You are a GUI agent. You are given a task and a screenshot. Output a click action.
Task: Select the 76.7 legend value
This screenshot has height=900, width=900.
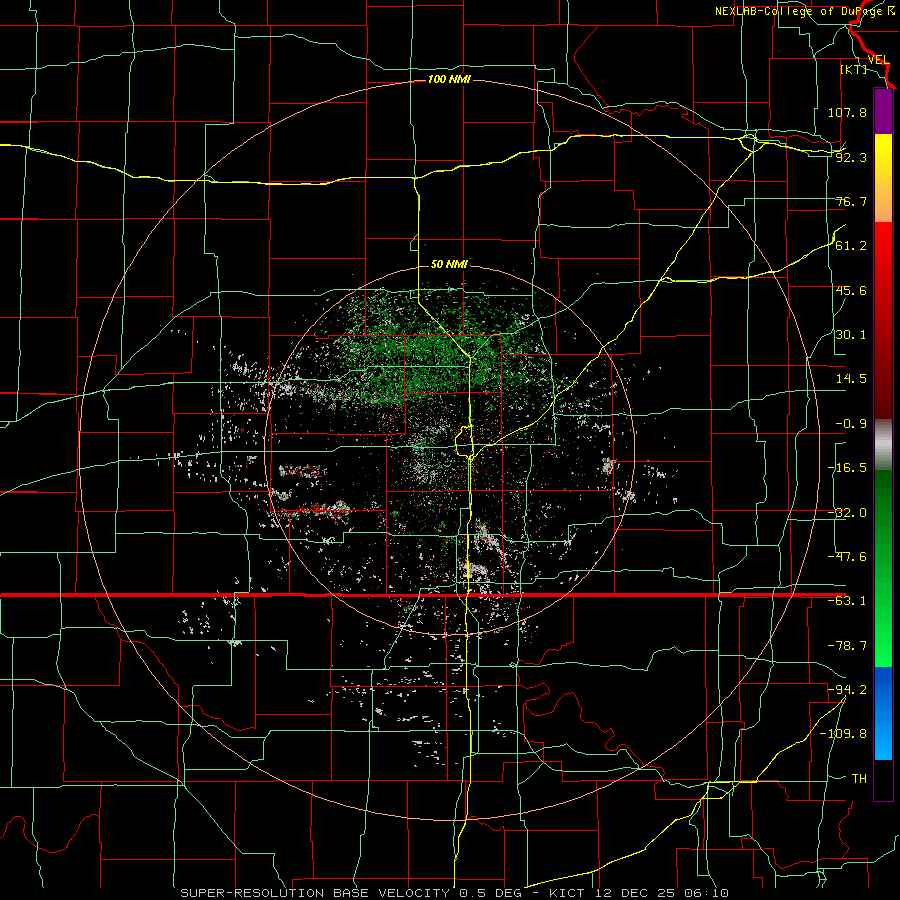[x=851, y=201]
